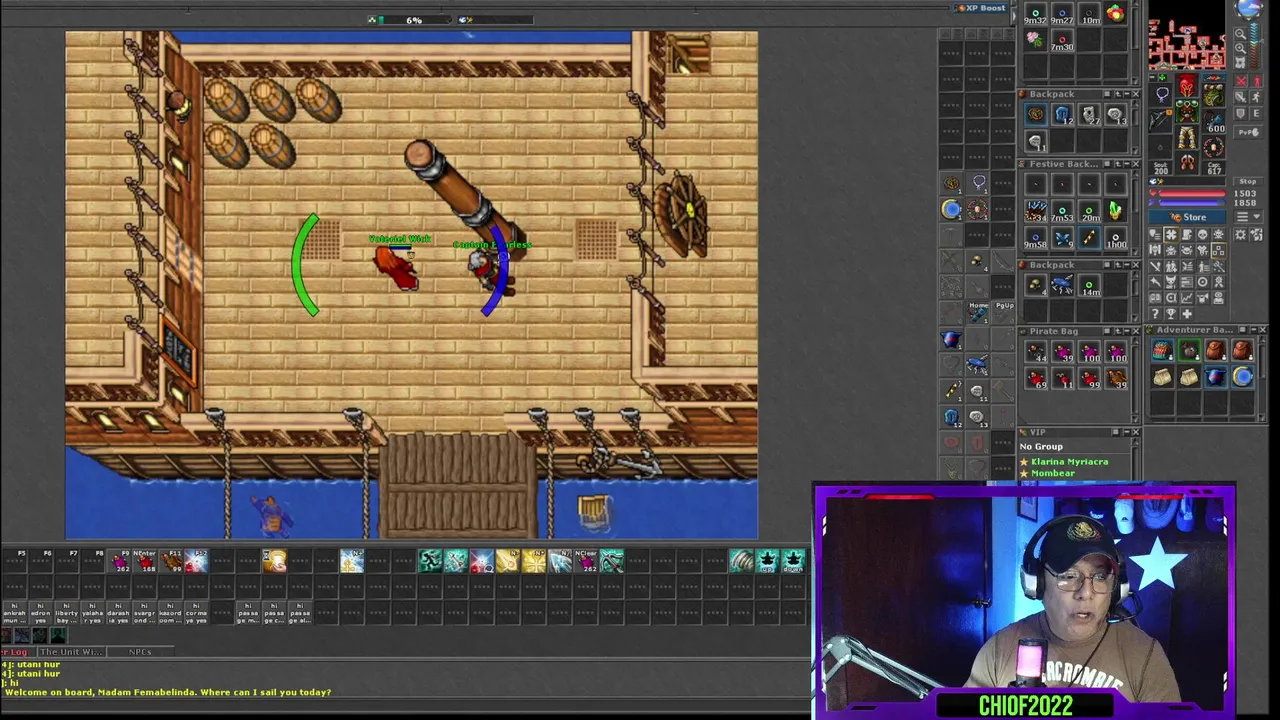
Task: Click the striped backpack in Adventurer Bag
Action: 1163,350
